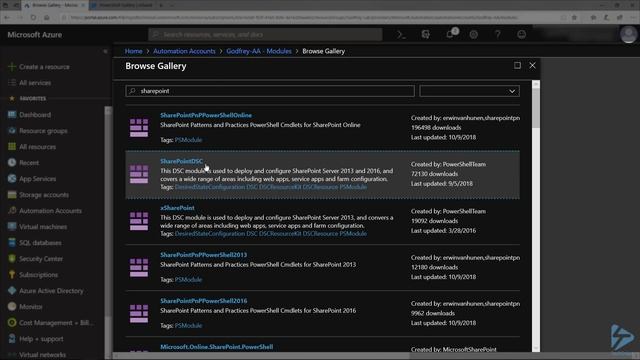Open the Help question mark icon

click(x=498, y=35)
